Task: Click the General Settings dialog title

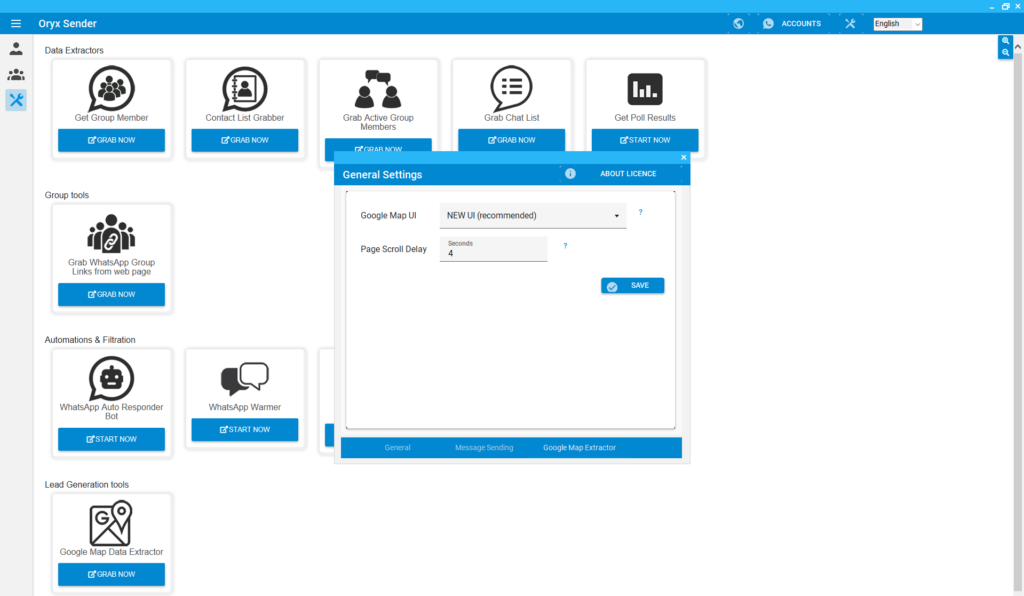Action: 382,175
